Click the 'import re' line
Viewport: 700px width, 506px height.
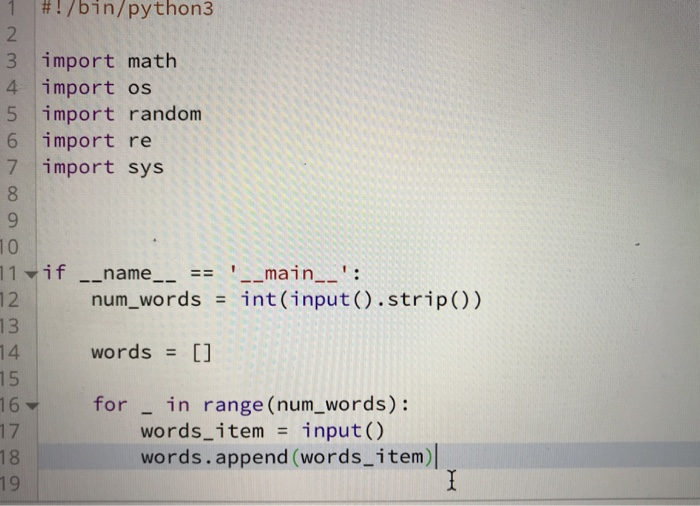tap(97, 141)
